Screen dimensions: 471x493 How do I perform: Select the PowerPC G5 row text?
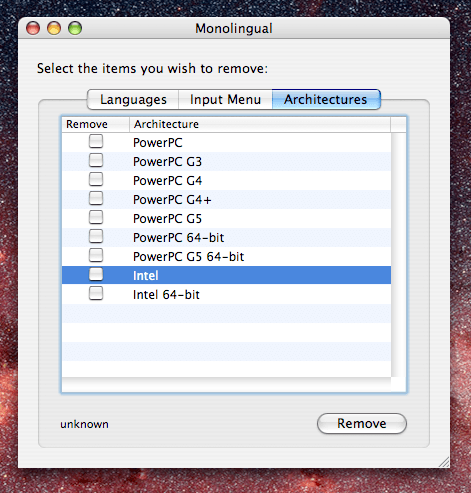coord(167,219)
